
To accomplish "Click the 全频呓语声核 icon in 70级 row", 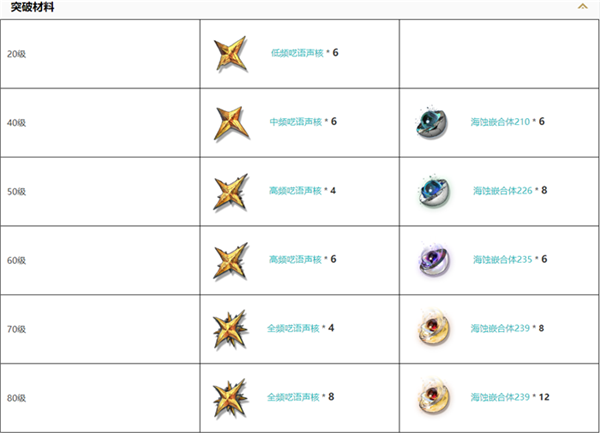I will point(230,328).
